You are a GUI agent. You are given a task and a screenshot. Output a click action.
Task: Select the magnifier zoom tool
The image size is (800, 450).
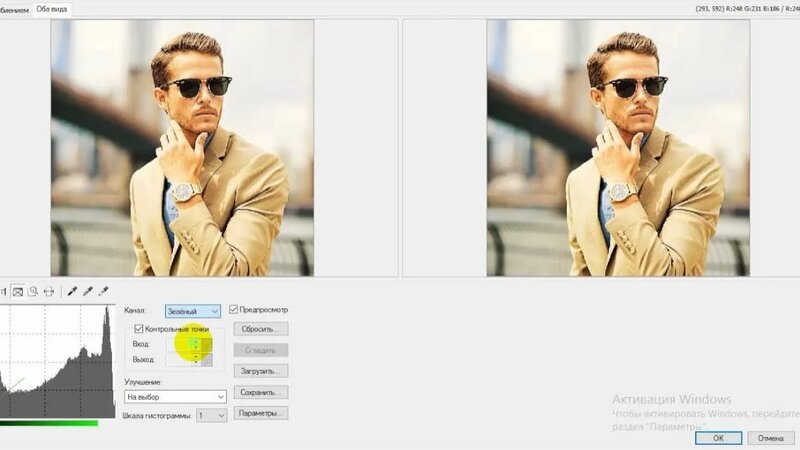click(33, 291)
